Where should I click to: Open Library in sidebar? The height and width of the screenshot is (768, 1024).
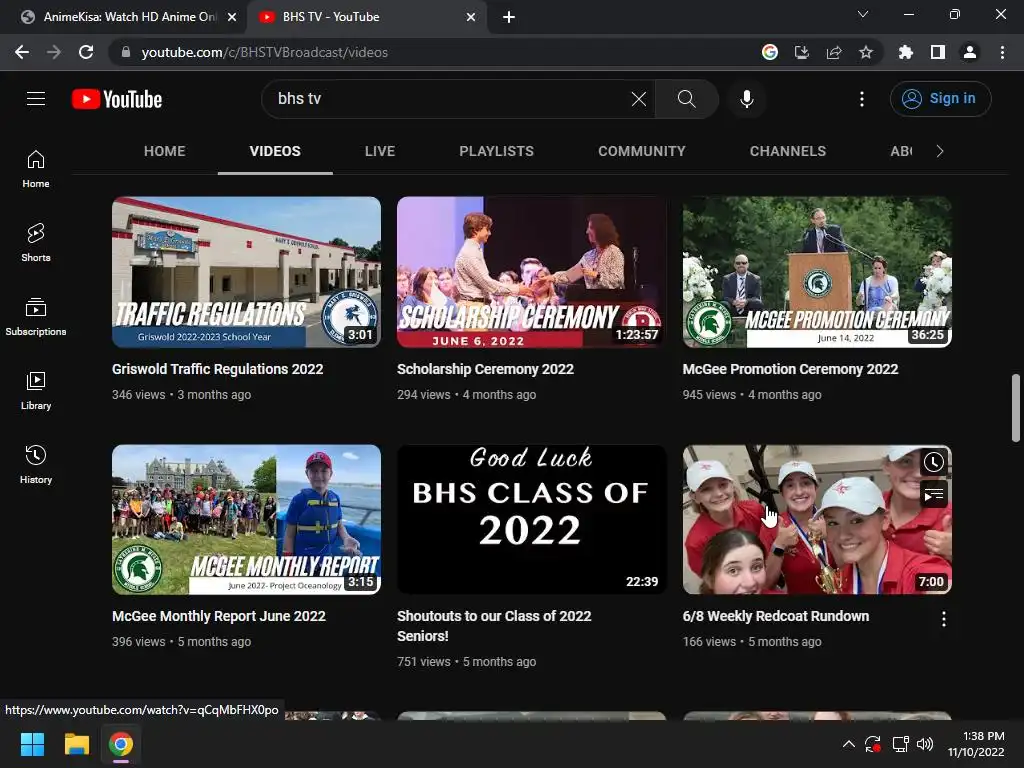(x=36, y=390)
